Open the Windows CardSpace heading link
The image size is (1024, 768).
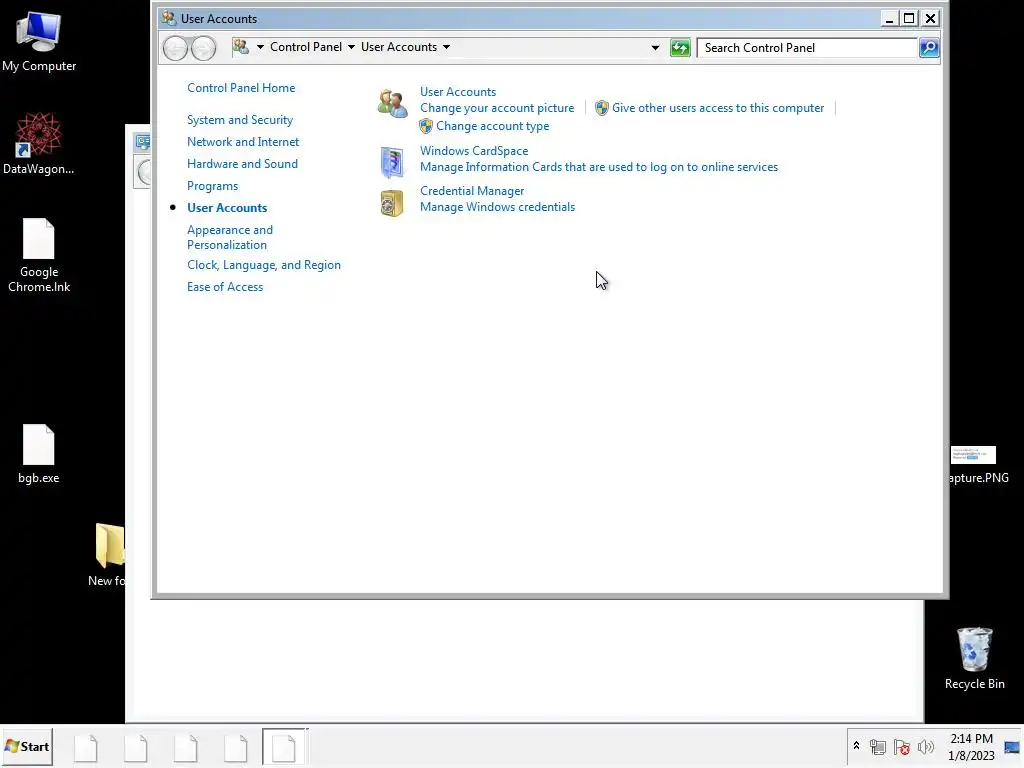(474, 151)
